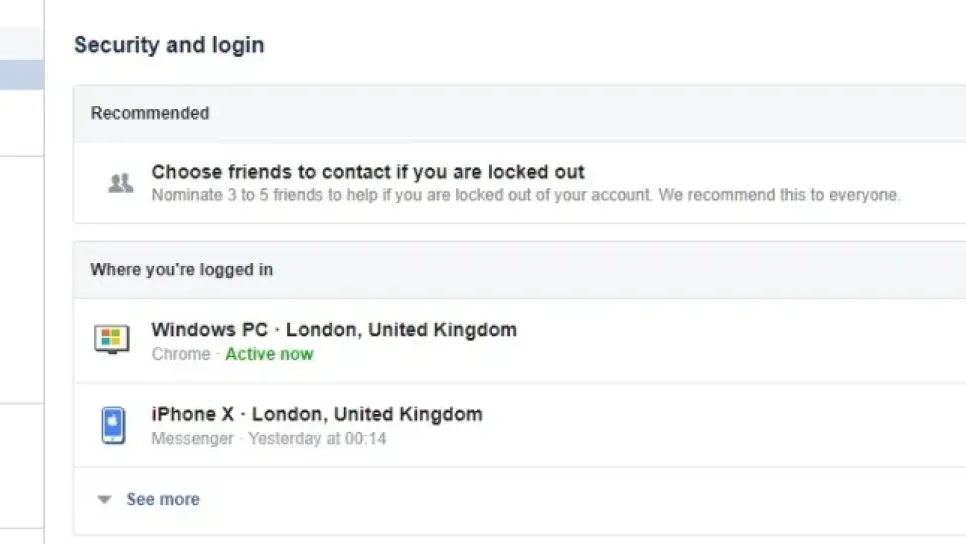Click the green Active now status

[x=269, y=354]
